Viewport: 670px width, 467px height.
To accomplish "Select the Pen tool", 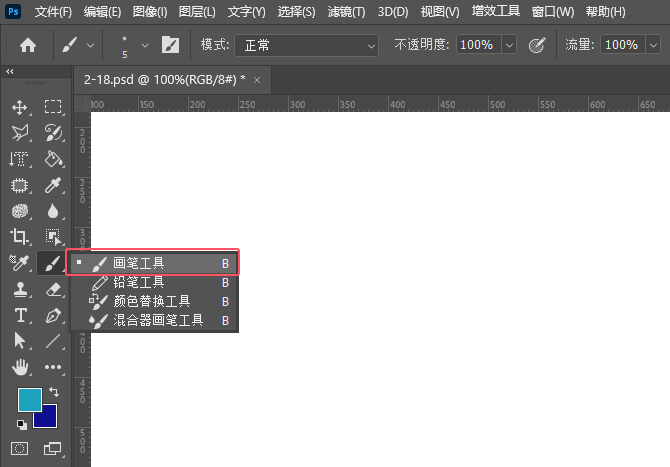I will [53, 316].
